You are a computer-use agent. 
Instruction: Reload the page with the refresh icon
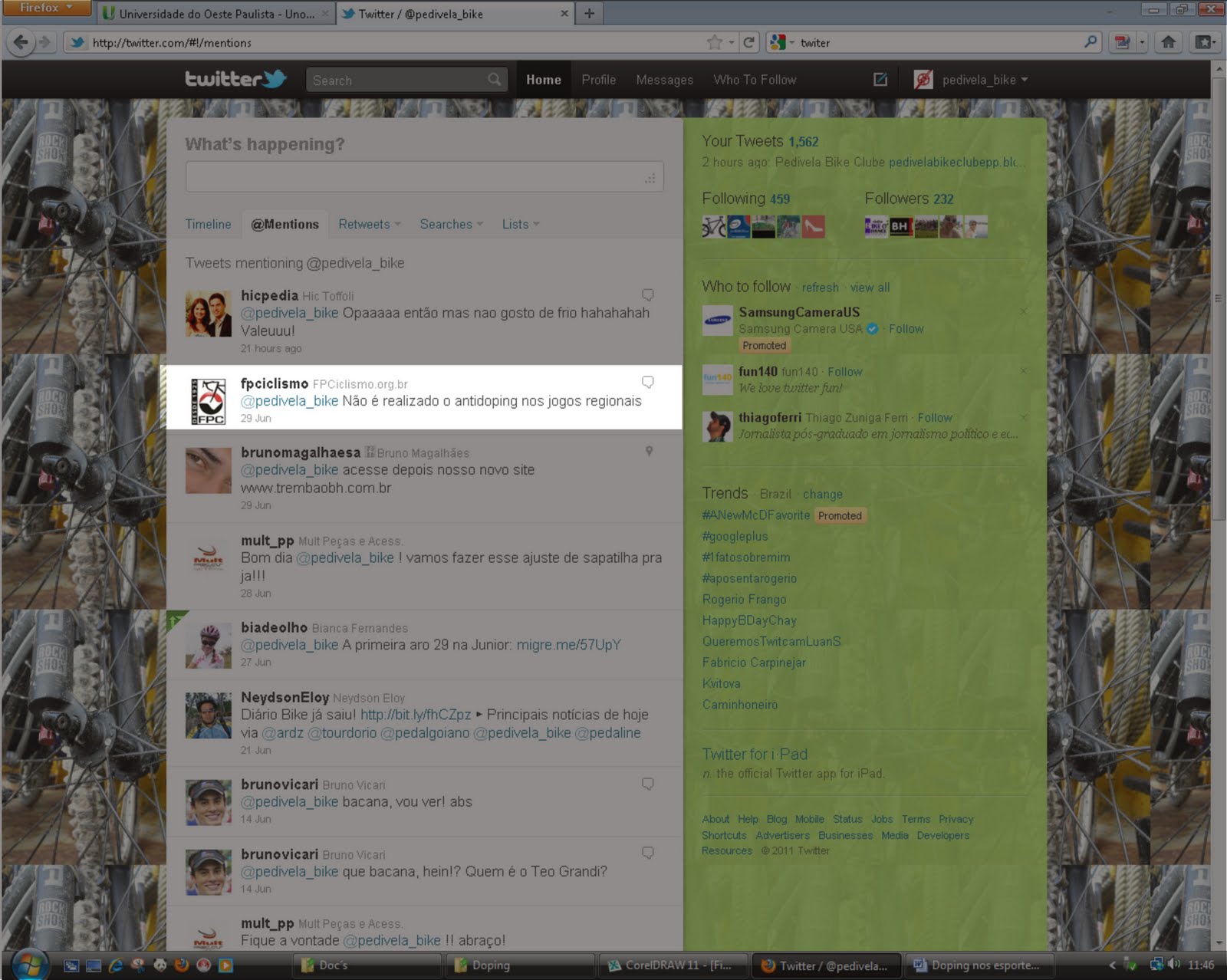(x=749, y=42)
